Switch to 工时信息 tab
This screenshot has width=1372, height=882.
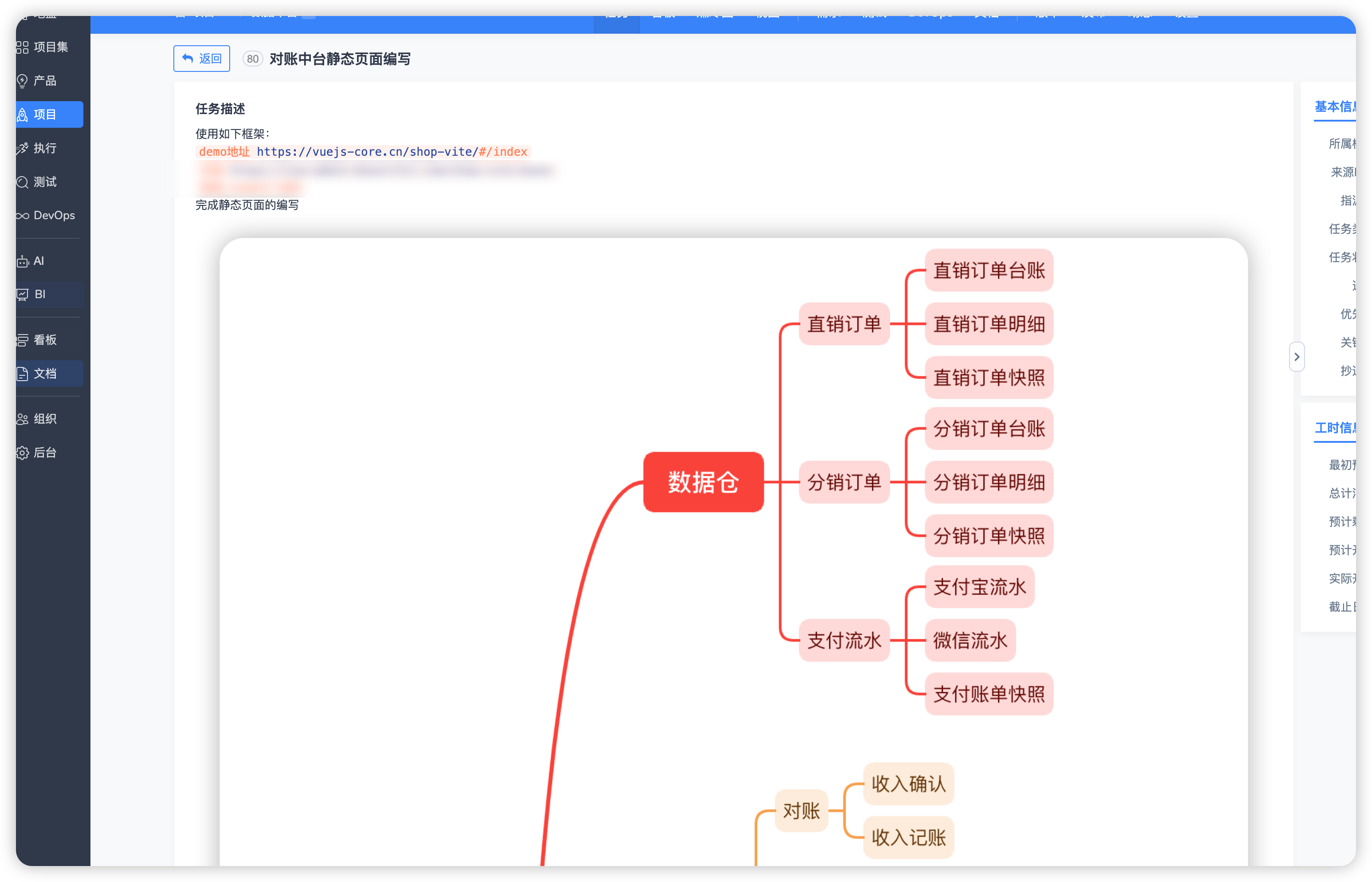tap(1334, 428)
